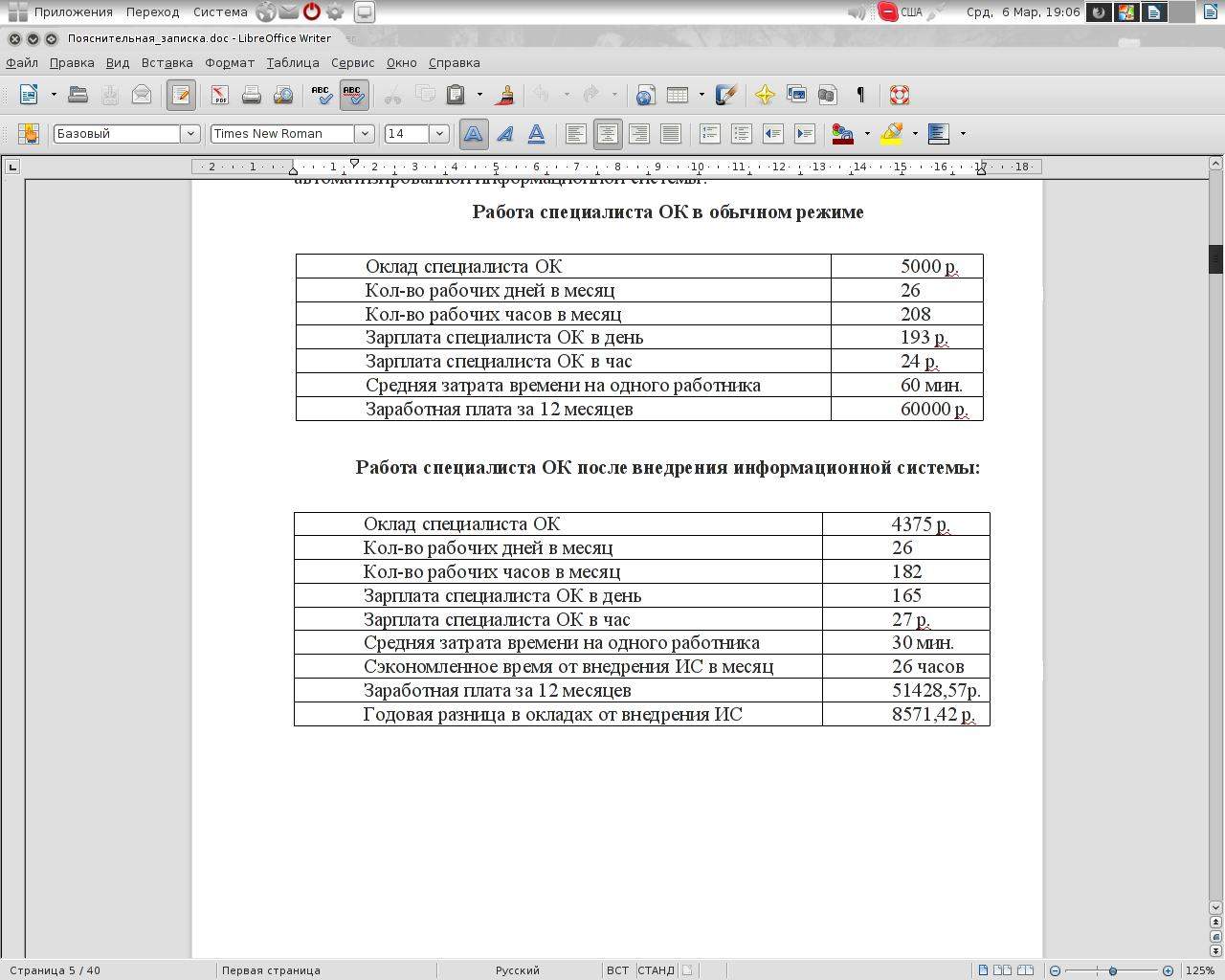Screen dimensions: 1225x980
Task: Open Приложения system menu
Action: pos(74,12)
